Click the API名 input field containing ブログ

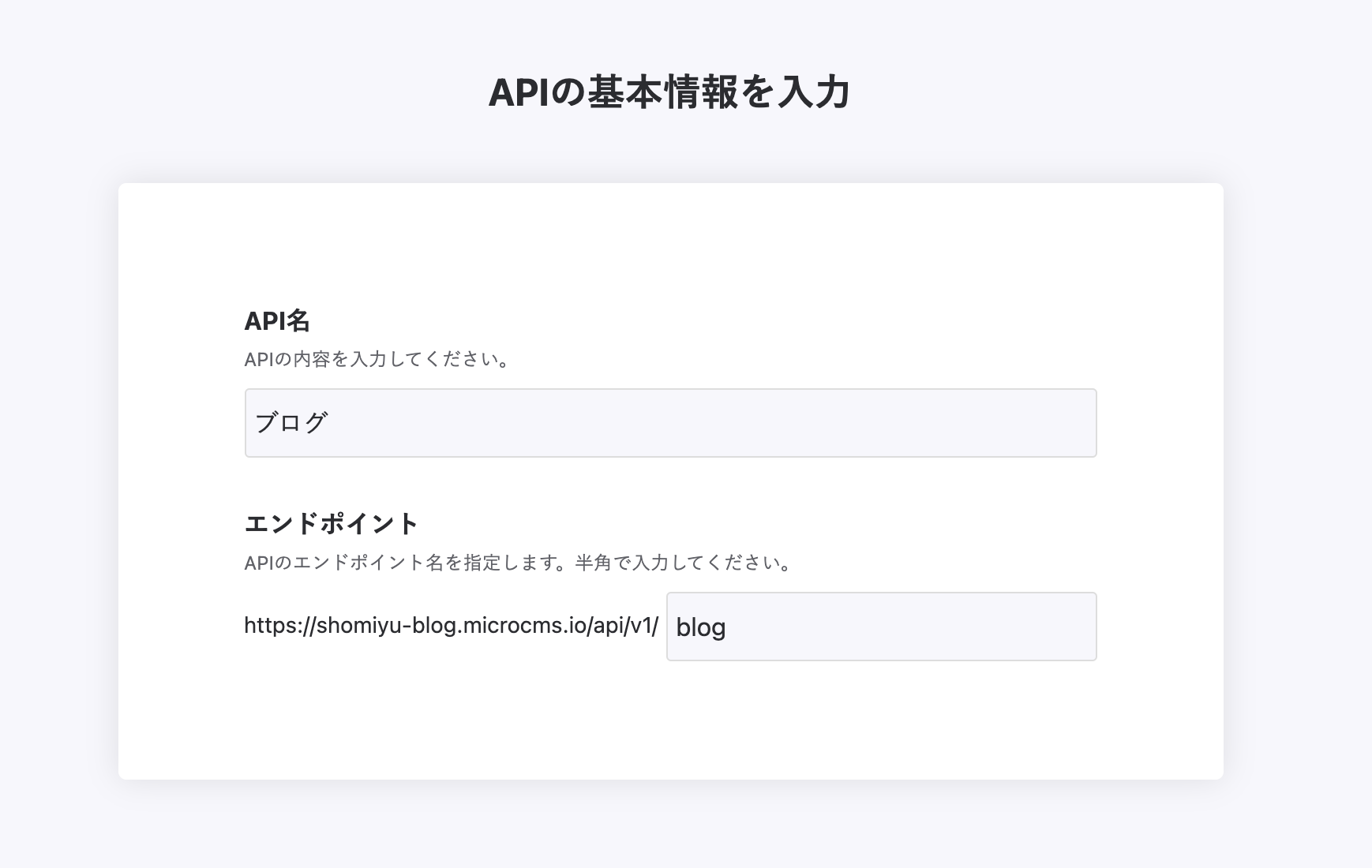670,423
